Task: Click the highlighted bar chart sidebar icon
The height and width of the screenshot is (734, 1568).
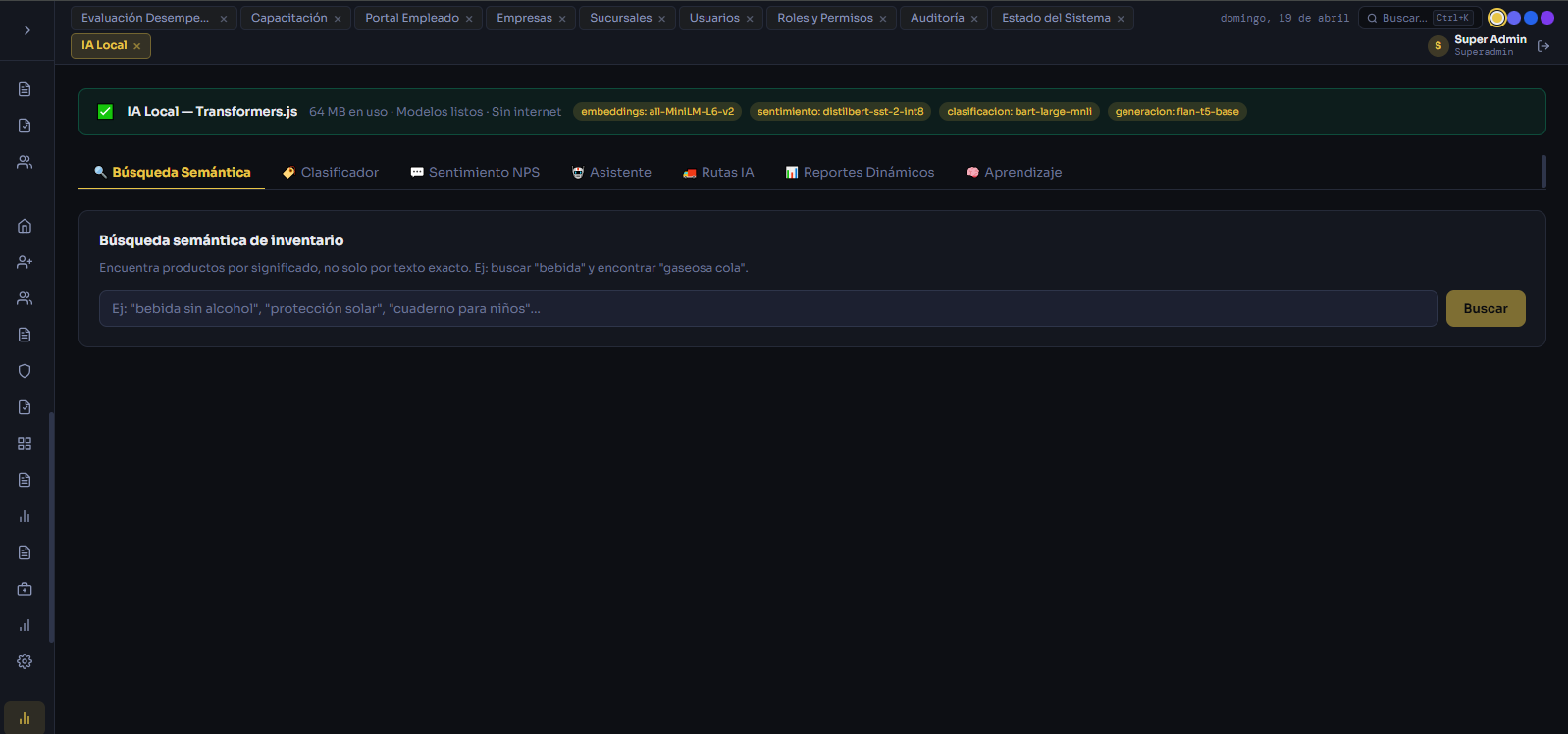Action: [x=25, y=718]
